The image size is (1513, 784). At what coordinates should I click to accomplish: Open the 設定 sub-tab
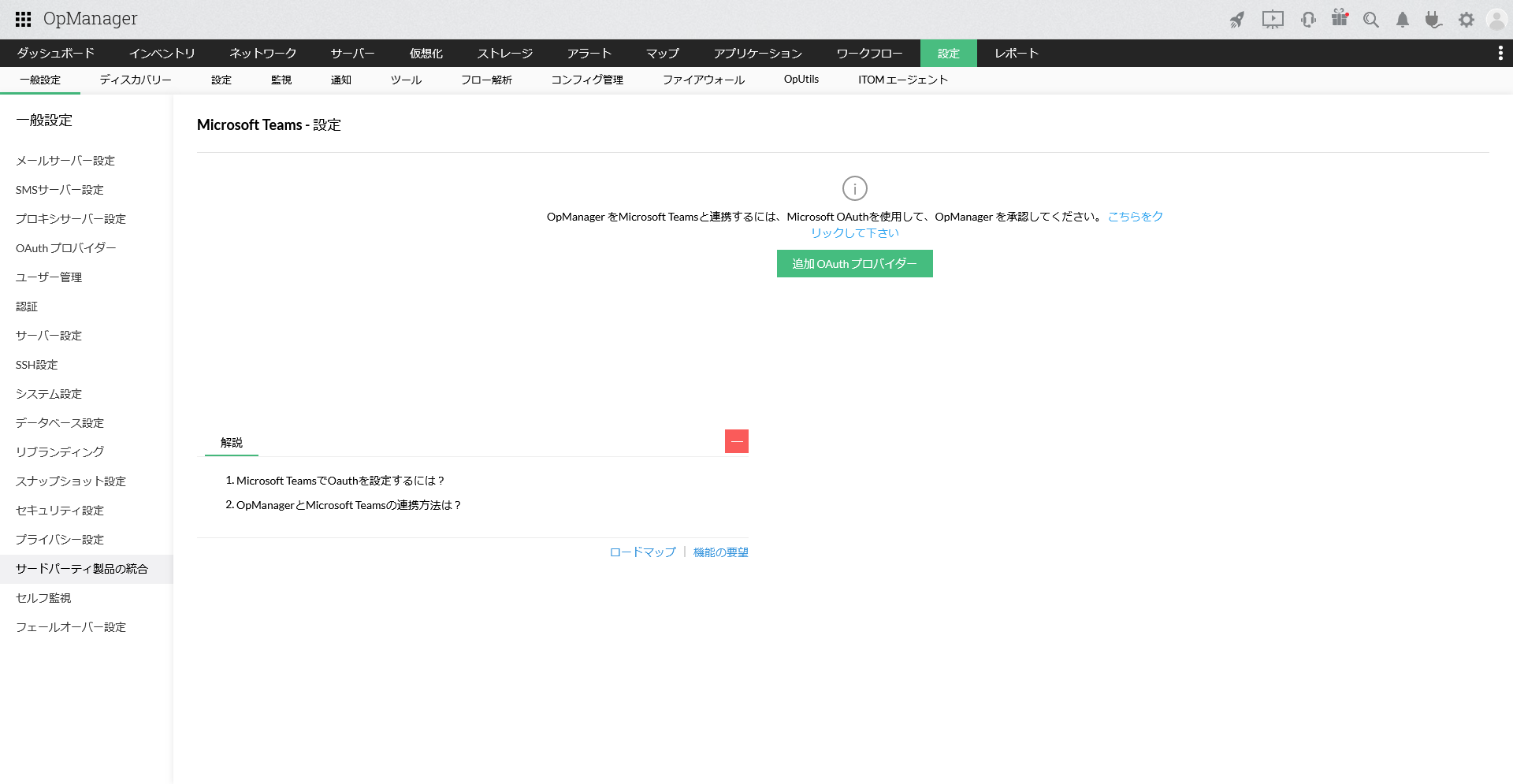[x=221, y=80]
